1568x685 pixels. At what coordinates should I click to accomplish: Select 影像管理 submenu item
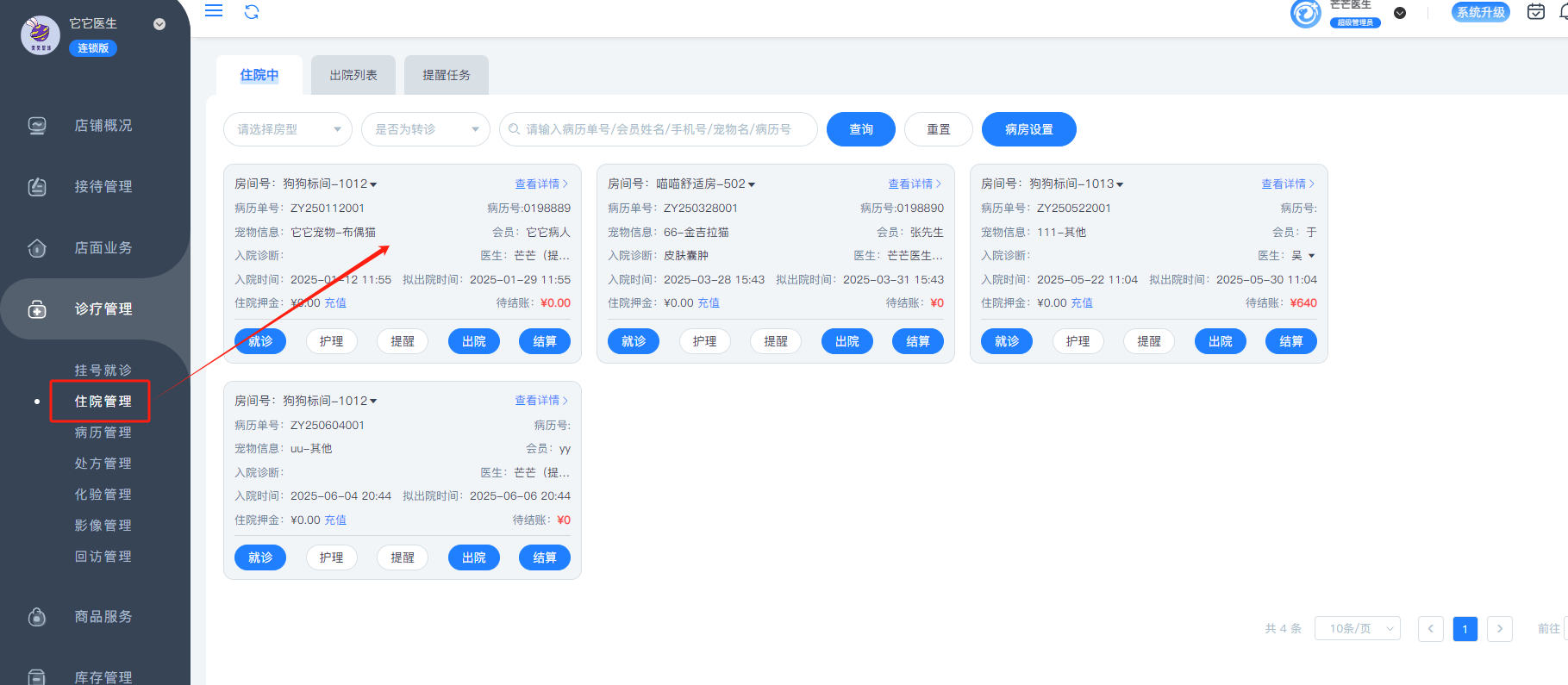point(103,526)
